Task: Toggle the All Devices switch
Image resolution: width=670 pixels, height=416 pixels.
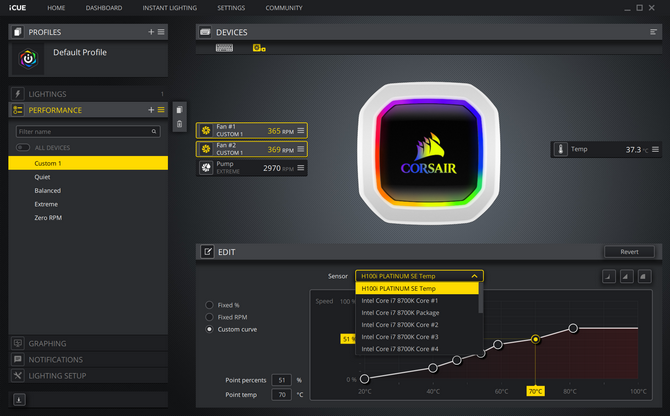Action: (23, 147)
